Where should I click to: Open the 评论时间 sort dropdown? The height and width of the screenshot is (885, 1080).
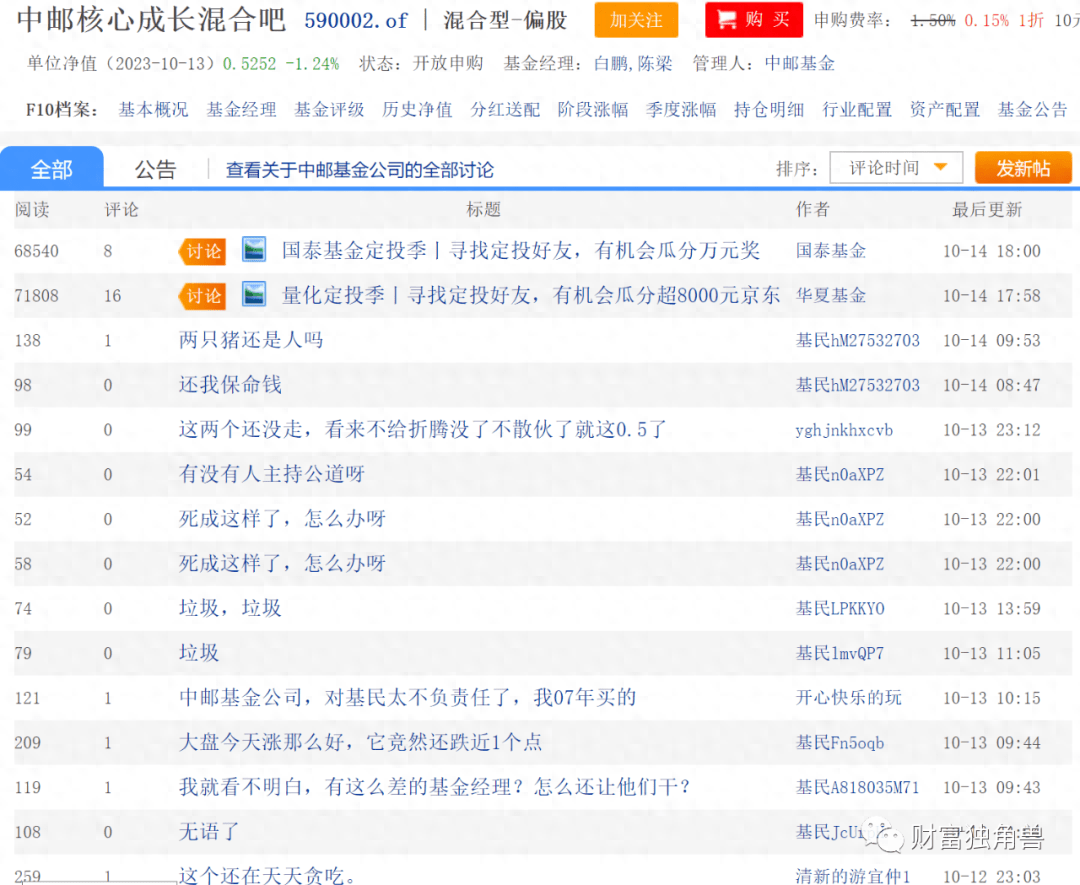pyautogui.click(x=897, y=168)
